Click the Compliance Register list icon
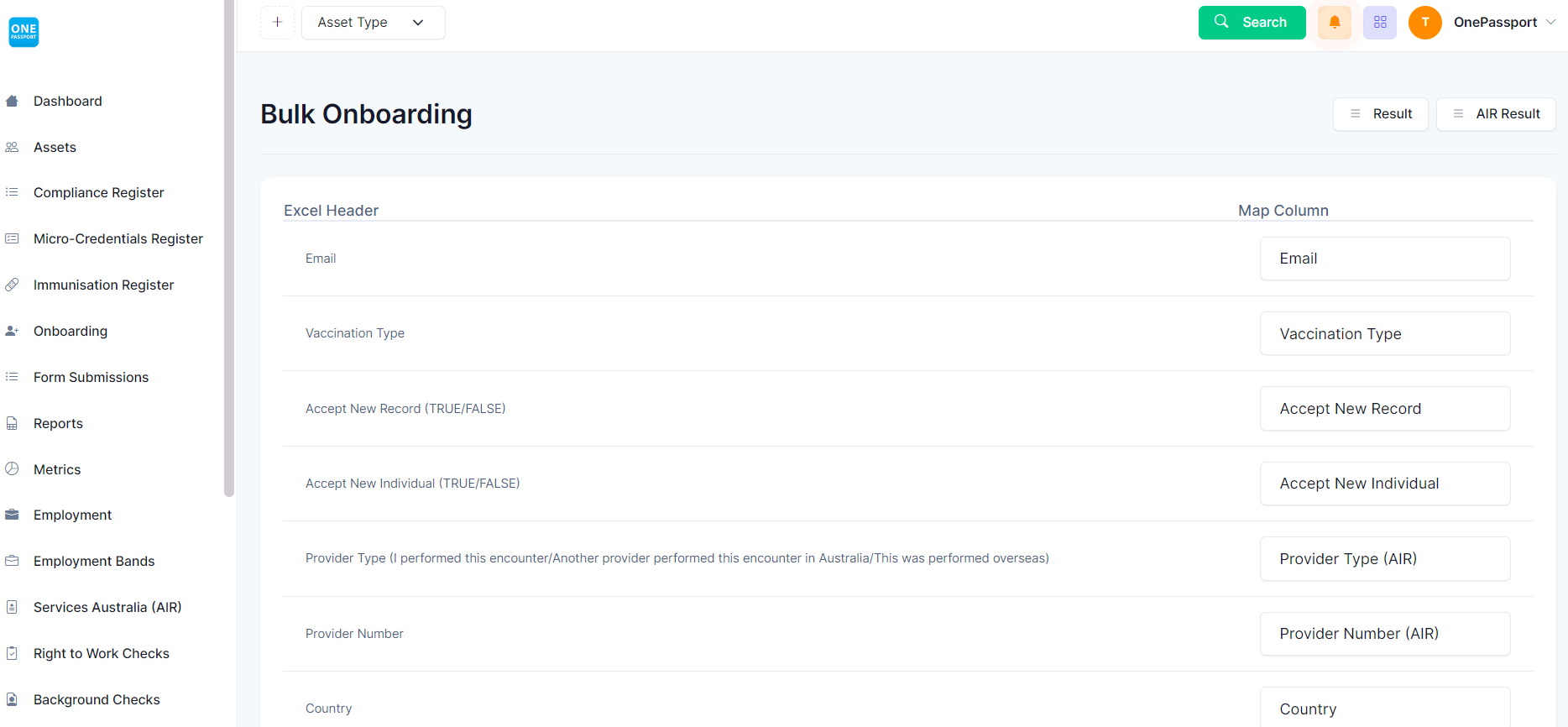This screenshot has height=727, width=1568. (12, 192)
